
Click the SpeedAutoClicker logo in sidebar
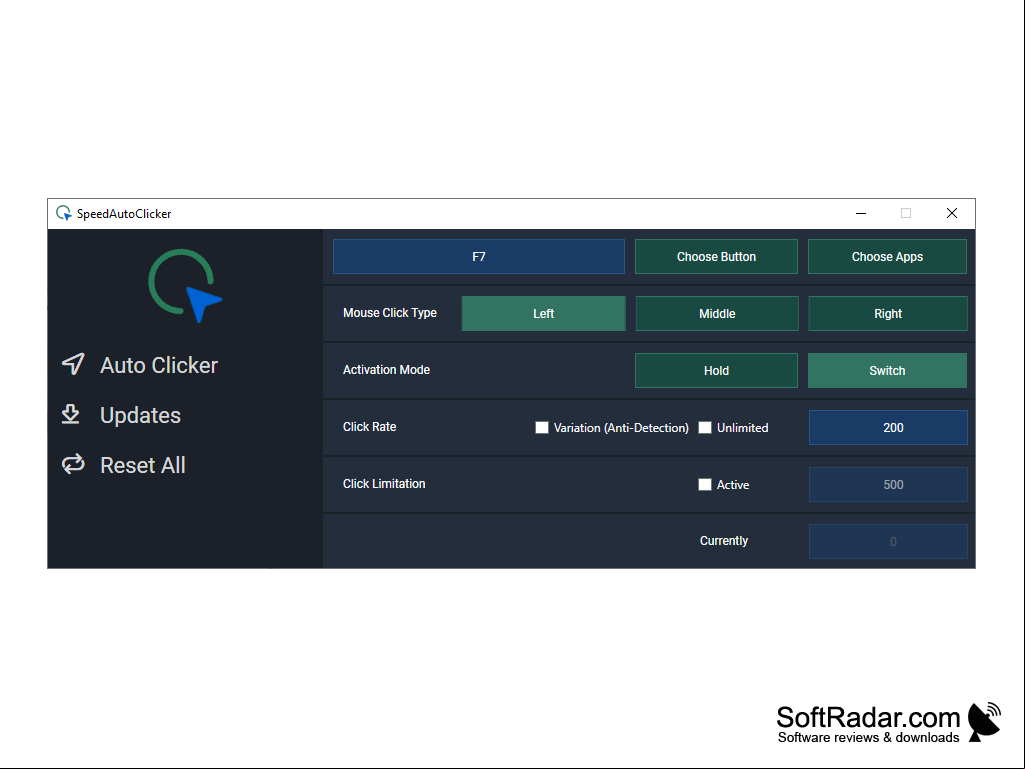[x=185, y=286]
